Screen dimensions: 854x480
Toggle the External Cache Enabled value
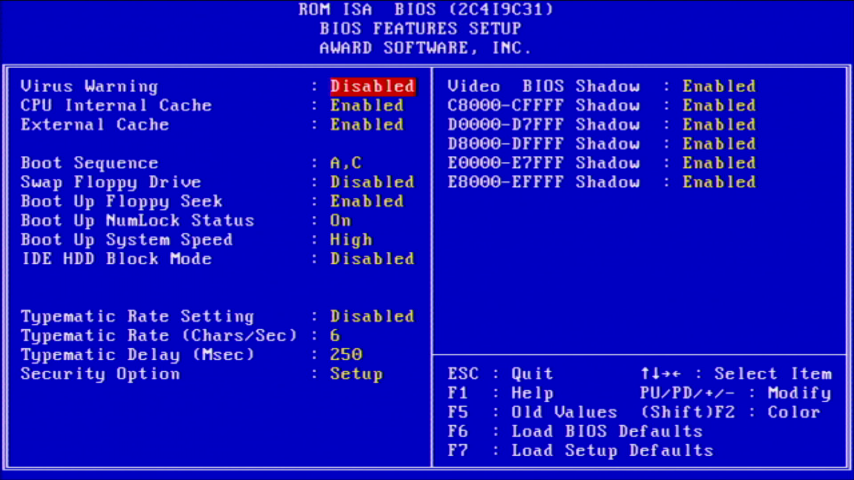367,125
